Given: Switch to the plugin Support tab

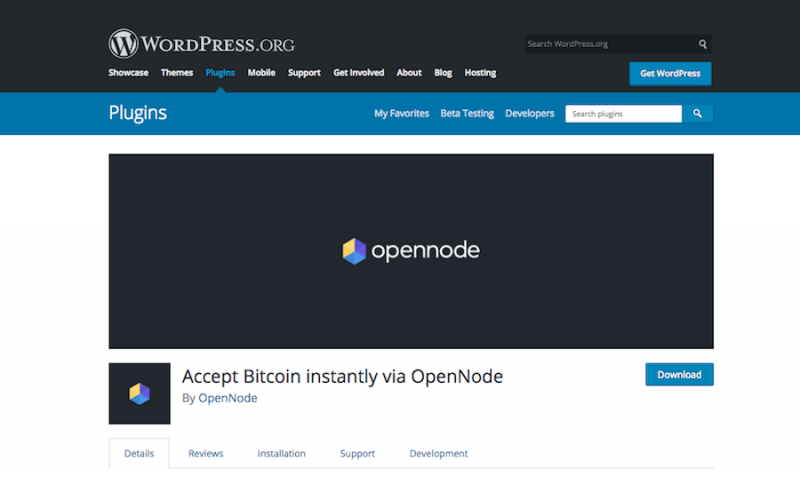Looking at the screenshot, I should coord(357,453).
